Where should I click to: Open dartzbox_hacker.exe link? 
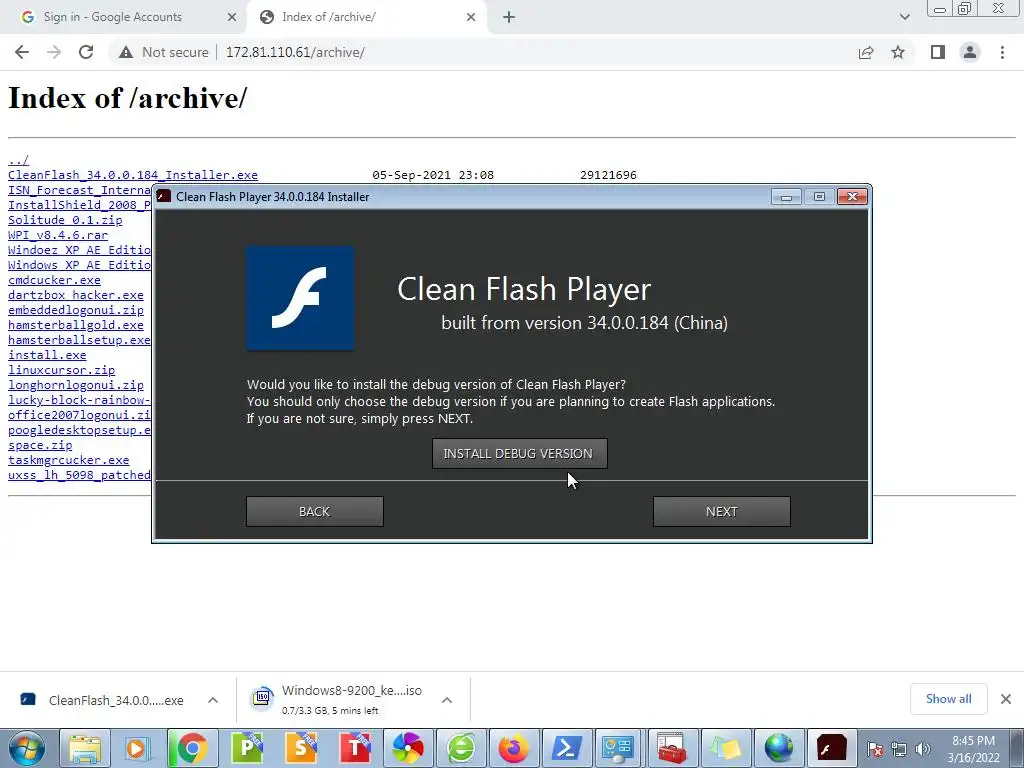(76, 295)
